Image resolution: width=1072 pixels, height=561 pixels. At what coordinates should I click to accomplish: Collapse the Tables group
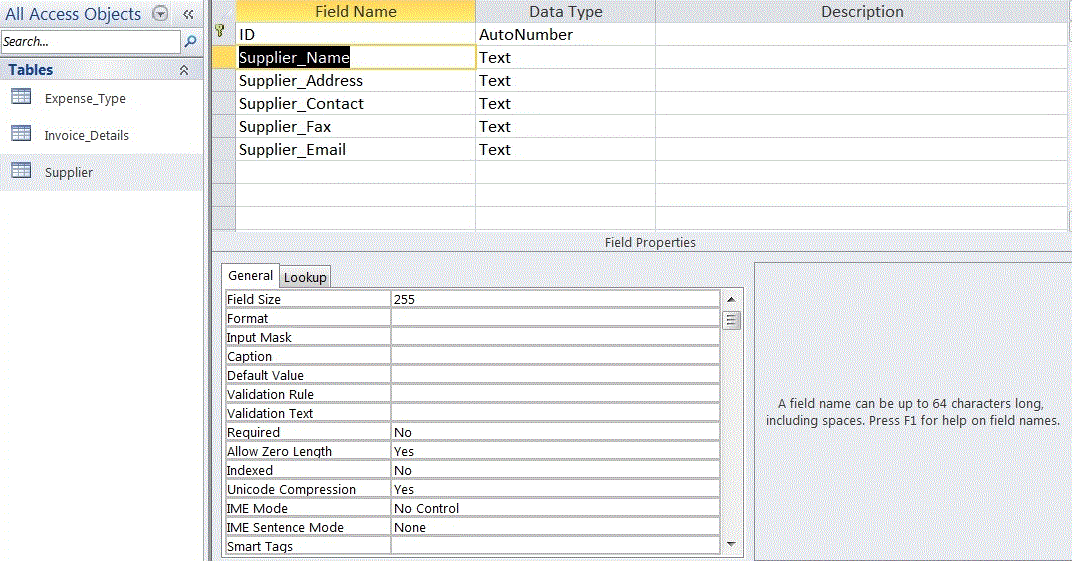184,70
